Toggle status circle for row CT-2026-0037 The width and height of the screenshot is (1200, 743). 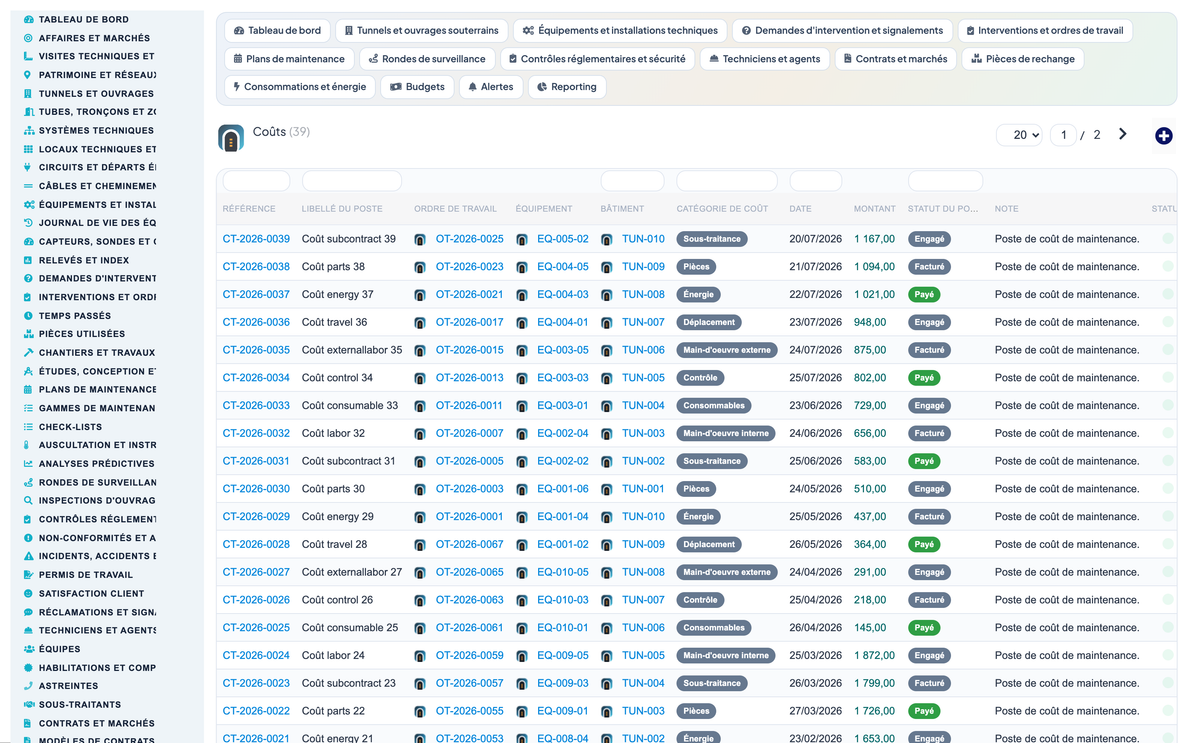pyautogui.click(x=1167, y=295)
